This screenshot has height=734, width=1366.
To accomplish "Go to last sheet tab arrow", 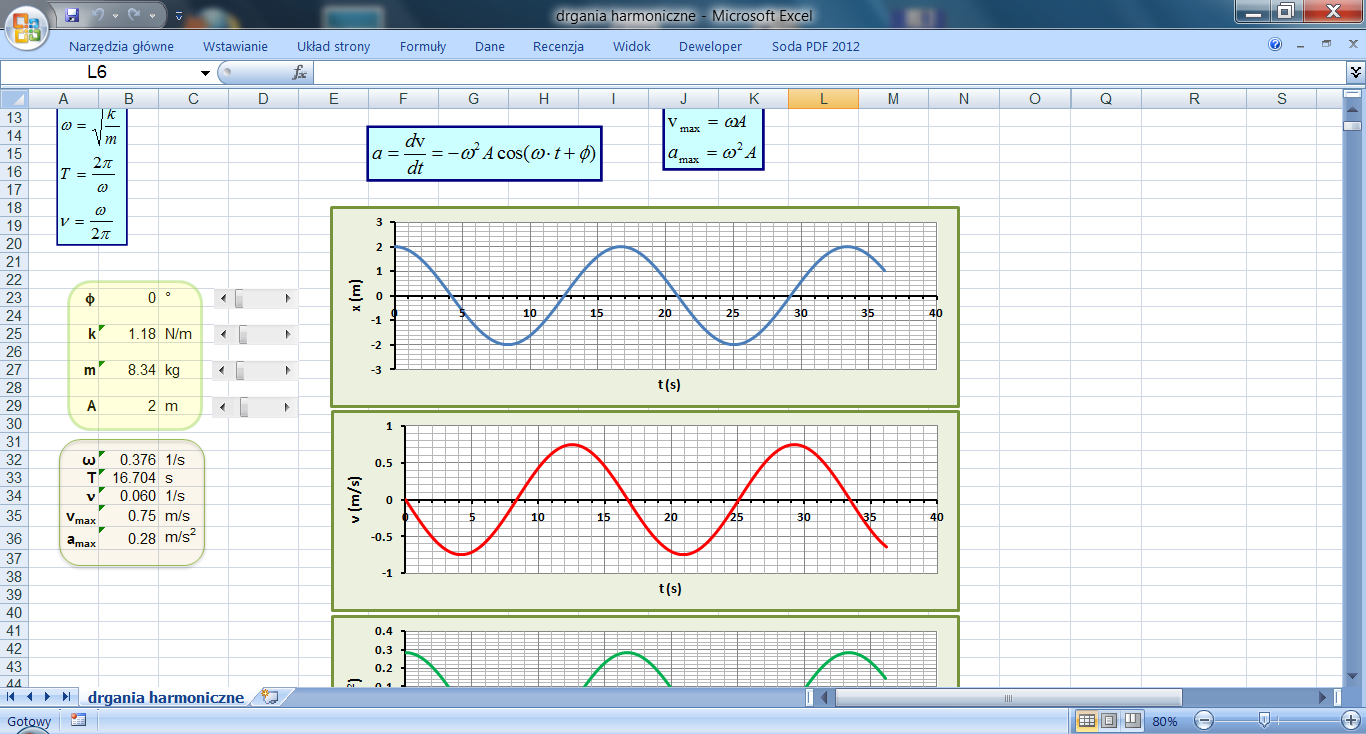I will click(65, 696).
